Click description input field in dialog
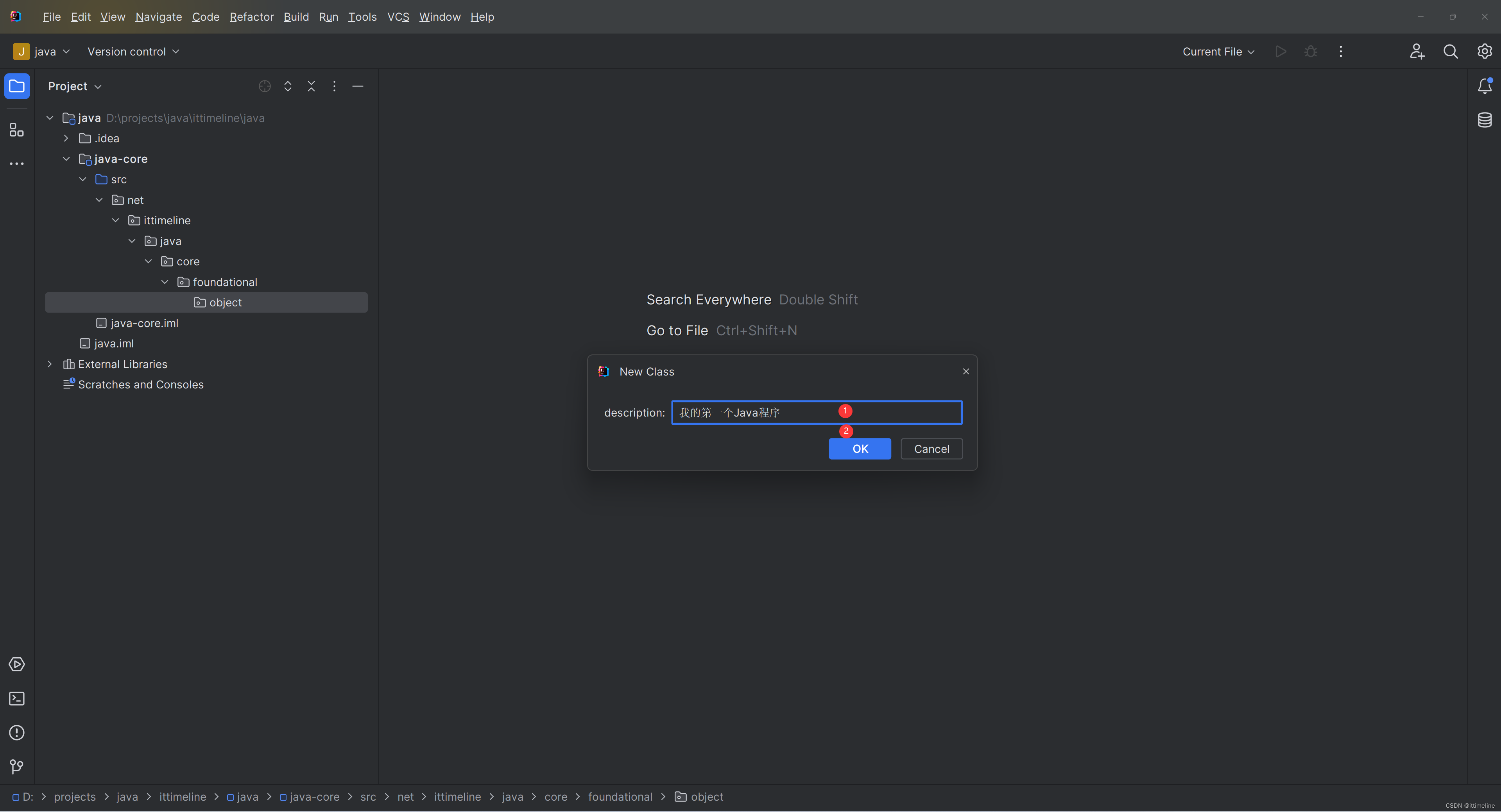 click(817, 412)
